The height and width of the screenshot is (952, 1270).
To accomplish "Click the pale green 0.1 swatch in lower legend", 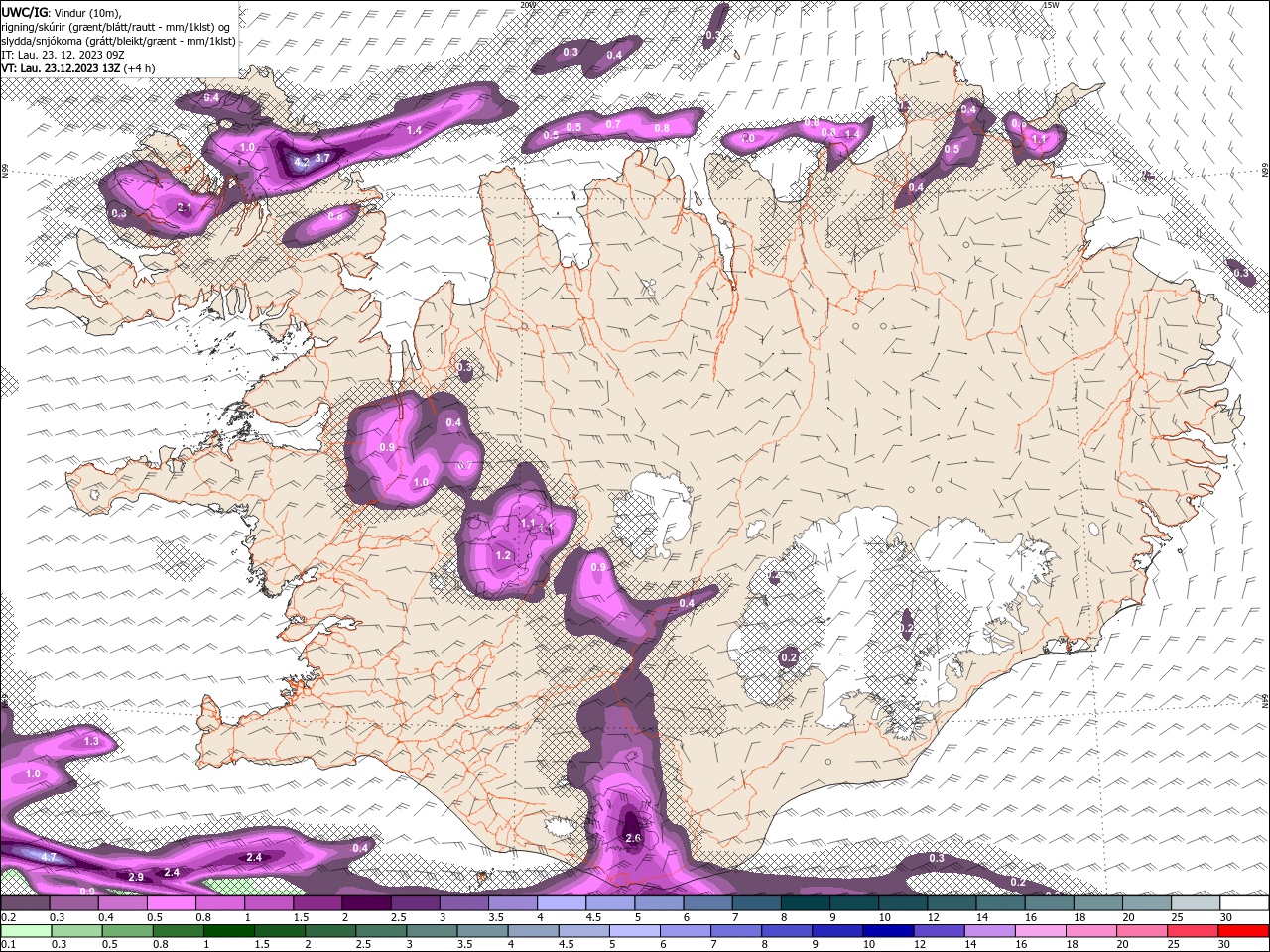I will 26,931.
